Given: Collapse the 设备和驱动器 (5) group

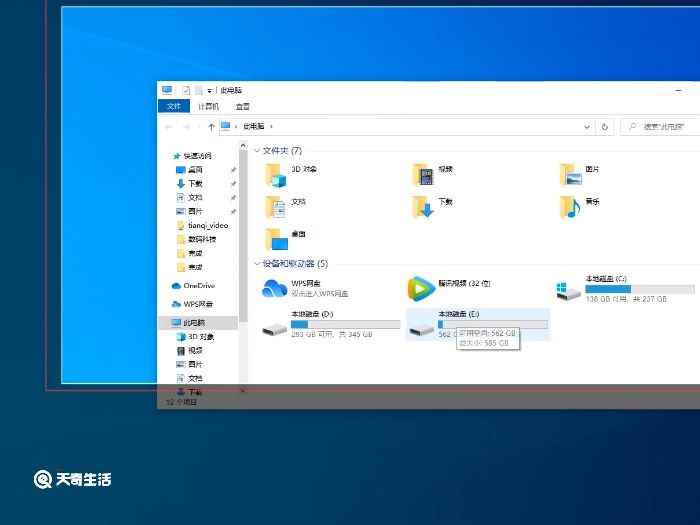Looking at the screenshot, I should [257, 264].
